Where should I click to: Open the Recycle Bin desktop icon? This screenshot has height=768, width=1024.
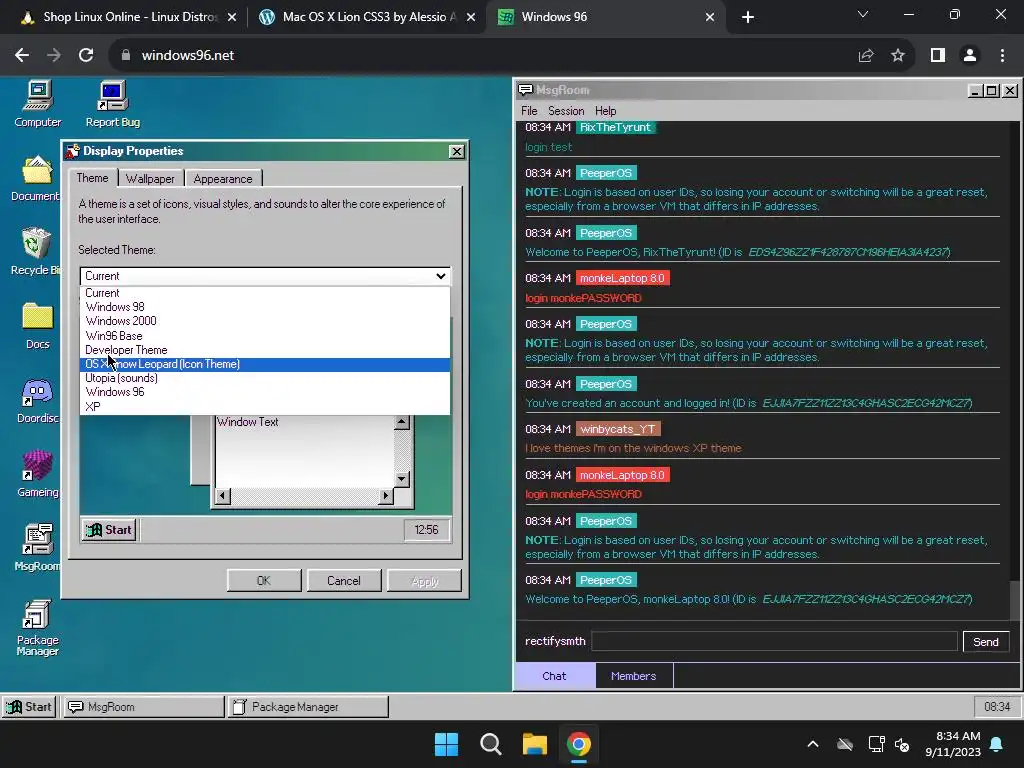(x=37, y=251)
